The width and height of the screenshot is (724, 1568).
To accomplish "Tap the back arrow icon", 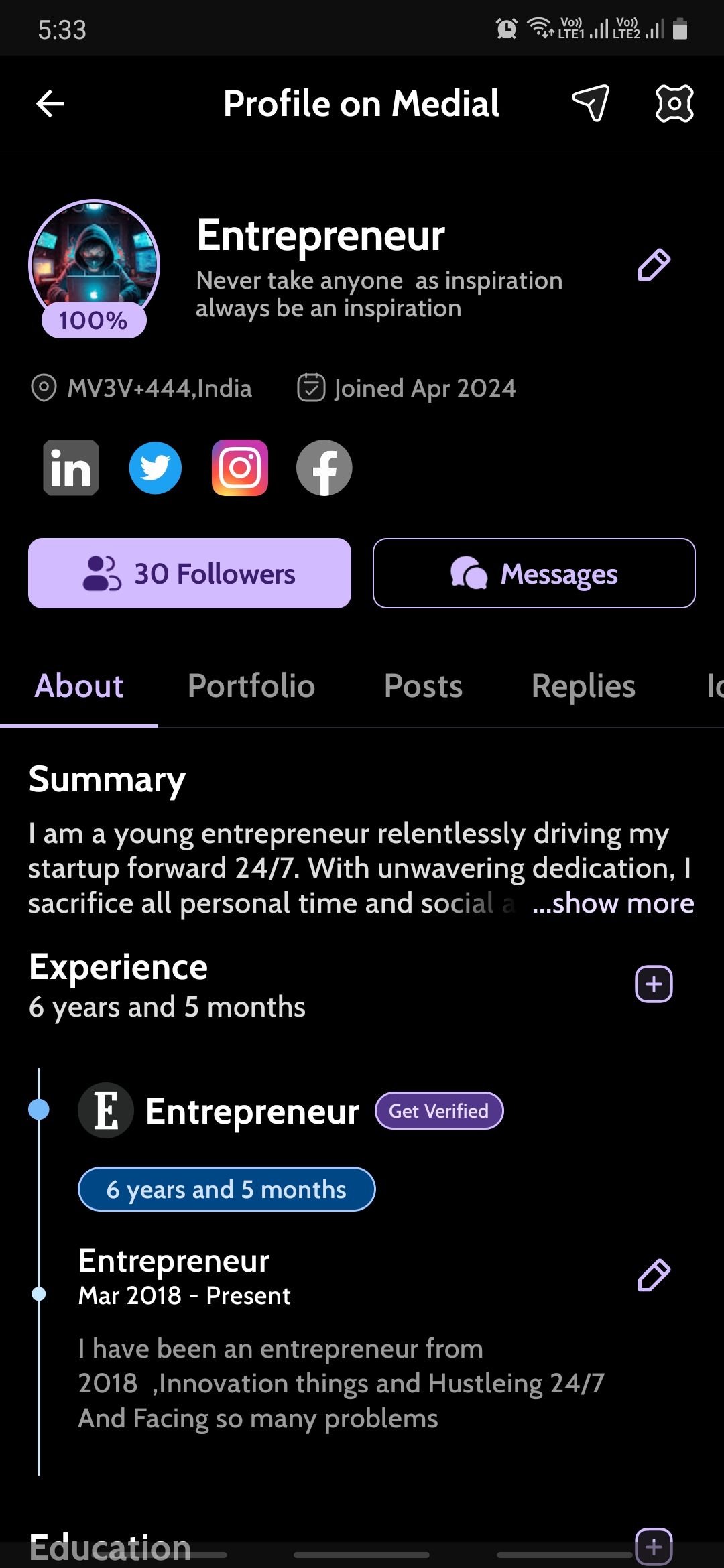I will (x=50, y=104).
